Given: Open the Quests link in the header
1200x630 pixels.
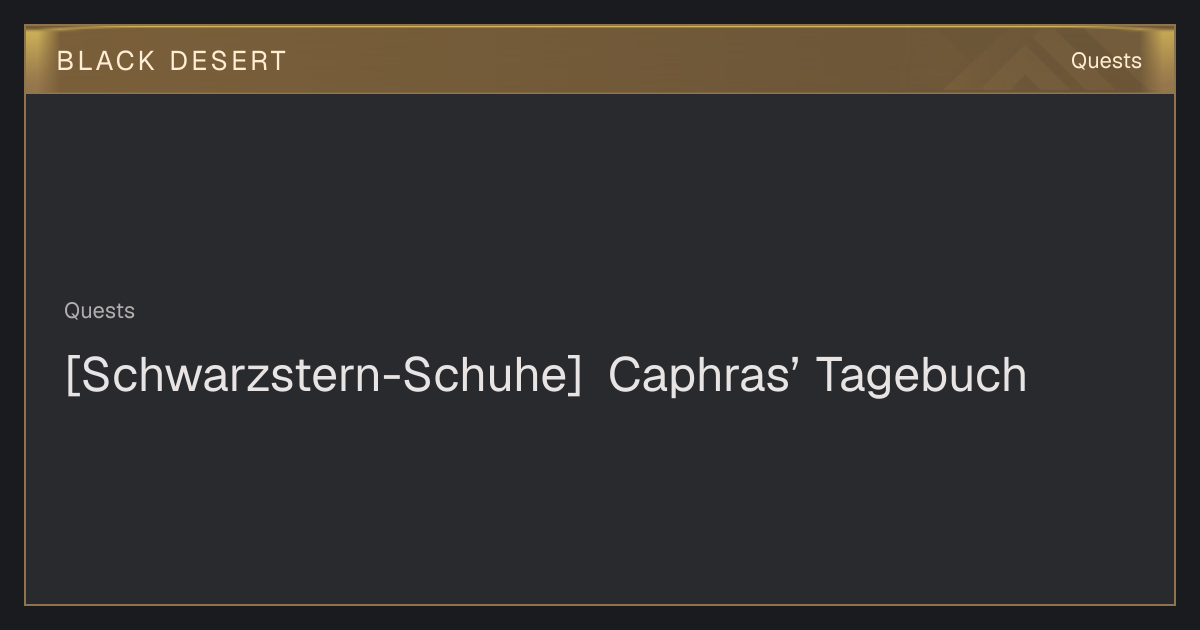Looking at the screenshot, I should pyautogui.click(x=1106, y=61).
